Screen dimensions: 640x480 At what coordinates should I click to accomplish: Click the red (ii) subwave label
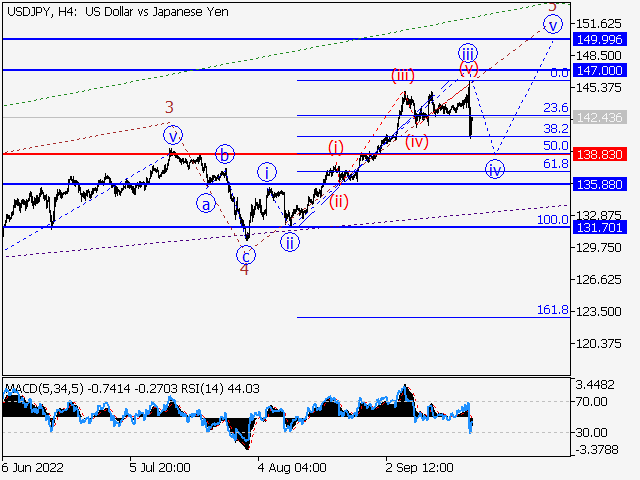click(339, 201)
